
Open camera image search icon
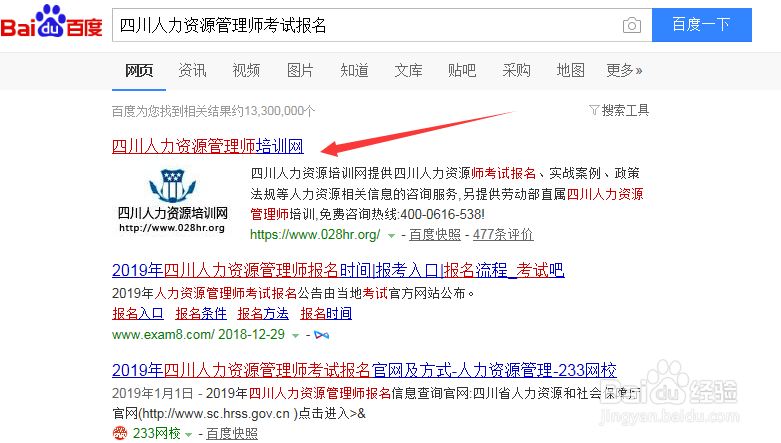[632, 25]
